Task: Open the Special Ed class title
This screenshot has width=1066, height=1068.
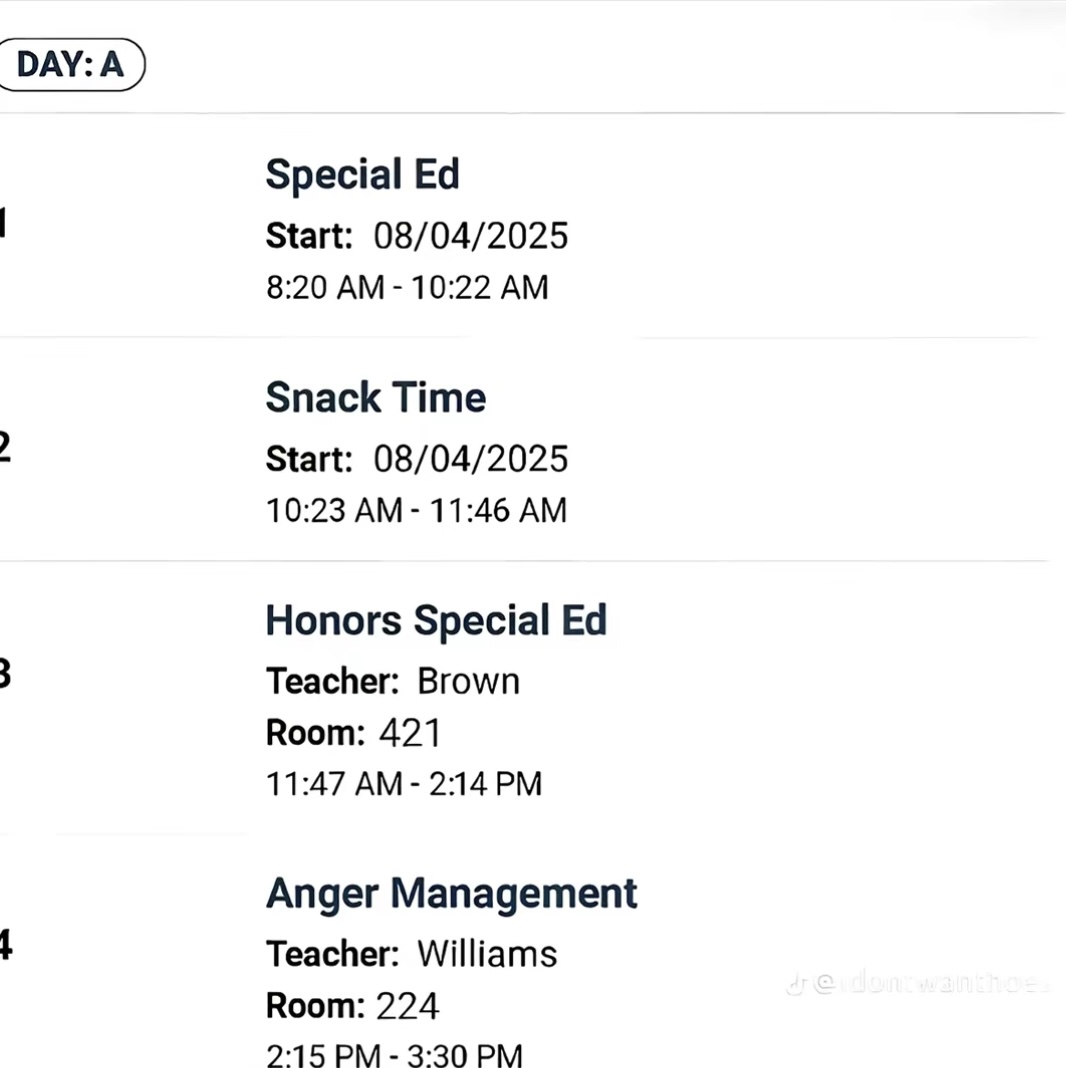Action: 362,174
